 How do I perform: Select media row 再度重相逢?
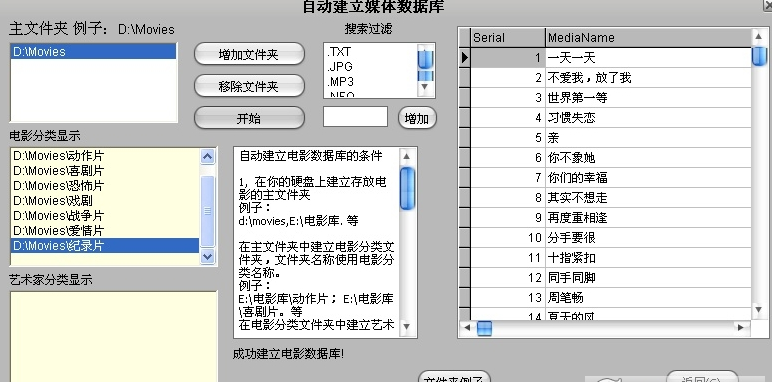tap(648, 218)
